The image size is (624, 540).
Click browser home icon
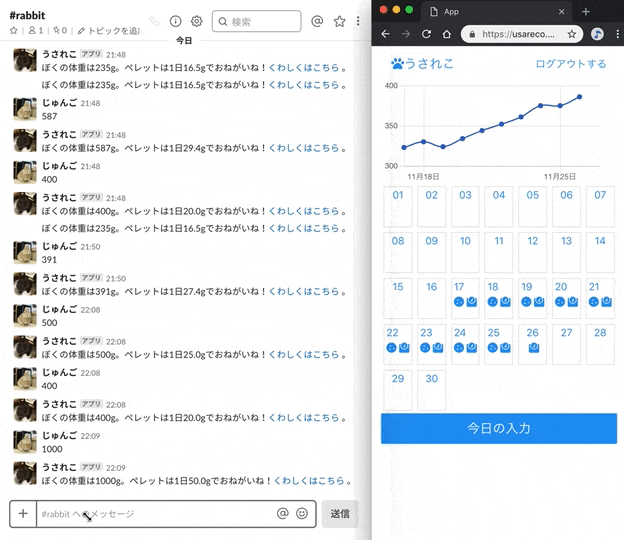point(447,34)
